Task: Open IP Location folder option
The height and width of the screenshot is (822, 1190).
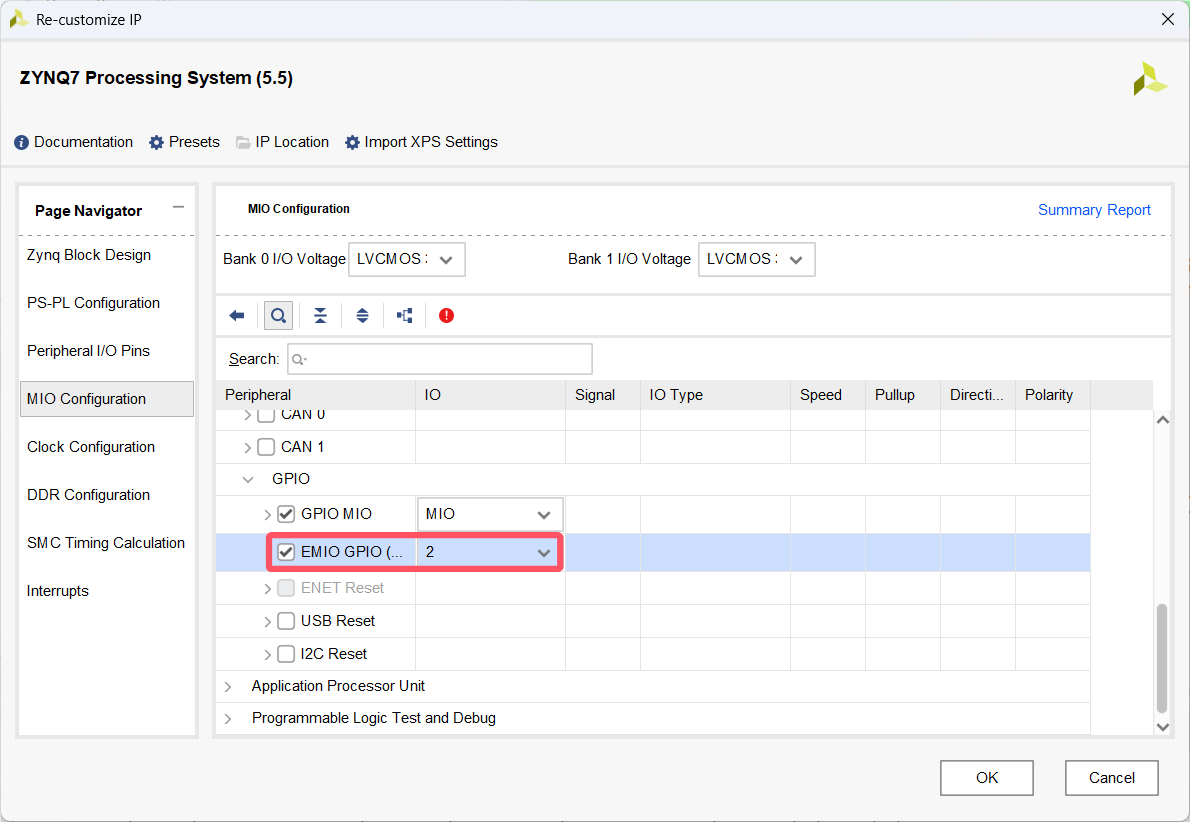Action: click(282, 142)
